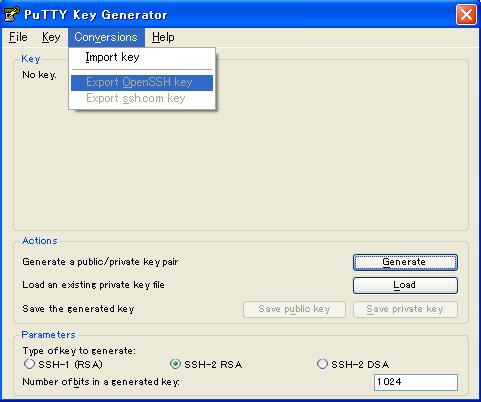Click Save public key button
Screen dimensions: 481x402
point(294,309)
